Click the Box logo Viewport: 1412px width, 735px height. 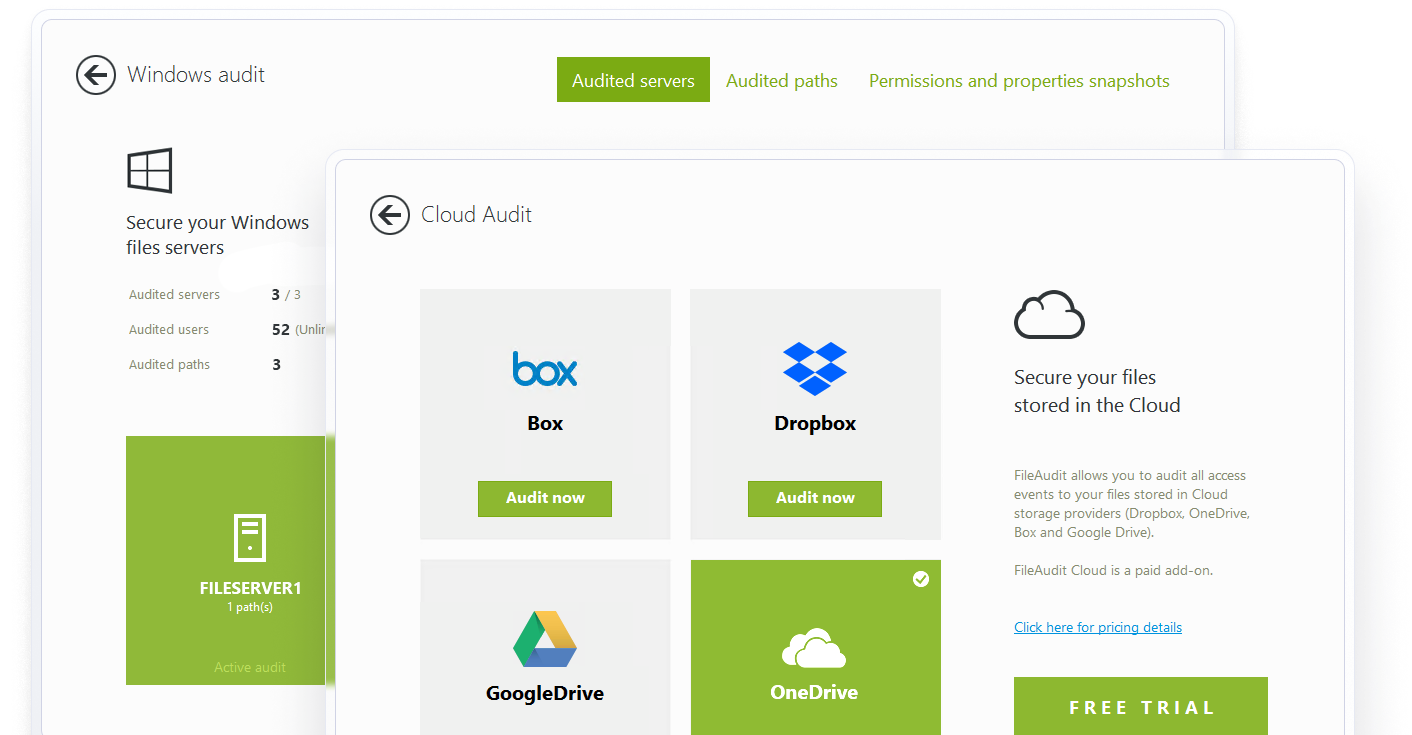(x=545, y=368)
